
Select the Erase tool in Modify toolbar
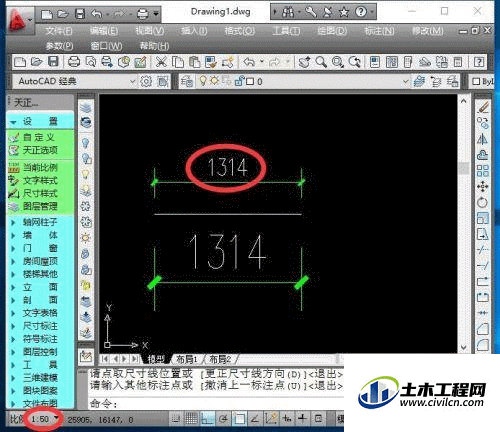(483, 107)
